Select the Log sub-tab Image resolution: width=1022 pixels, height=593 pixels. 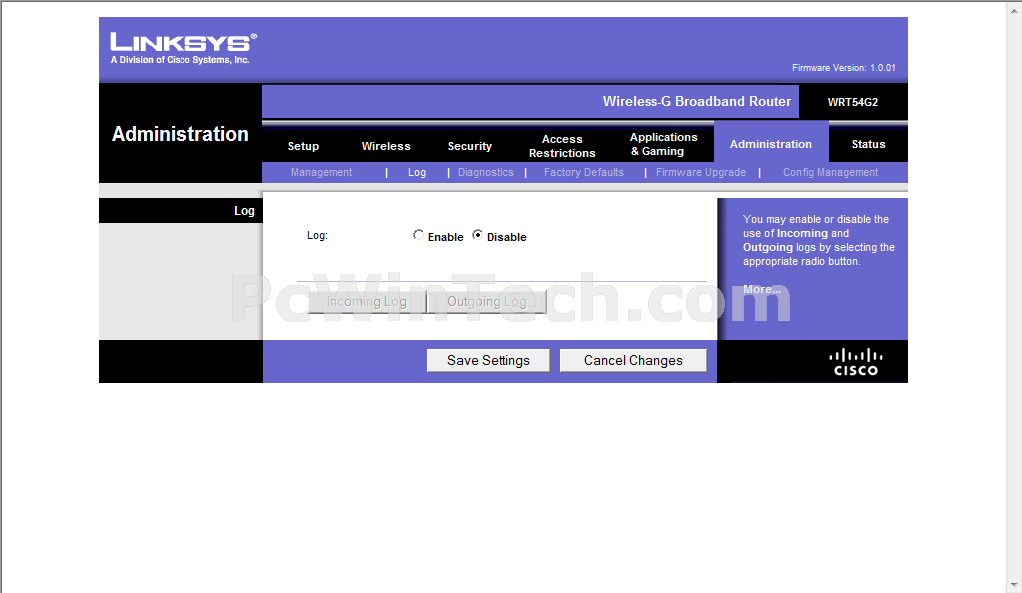417,172
